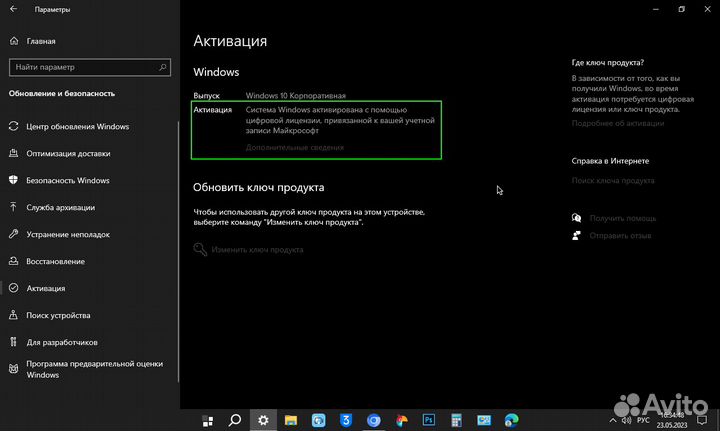Viewport: 720px width, 431px height.
Task: Select Для разработчиков option
Action: [x=62, y=342]
